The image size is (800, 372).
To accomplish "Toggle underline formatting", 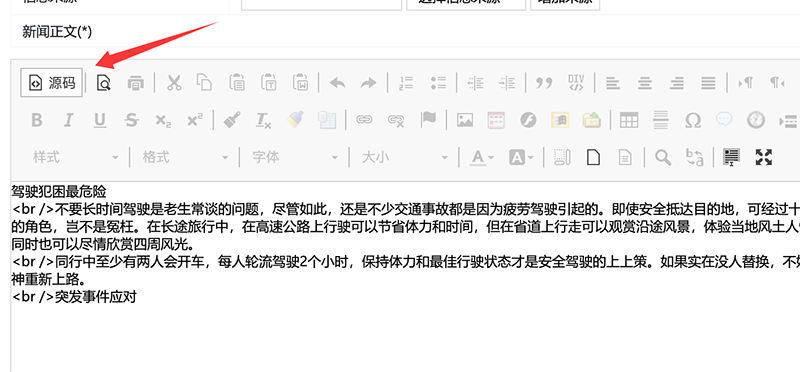I will (x=100, y=120).
